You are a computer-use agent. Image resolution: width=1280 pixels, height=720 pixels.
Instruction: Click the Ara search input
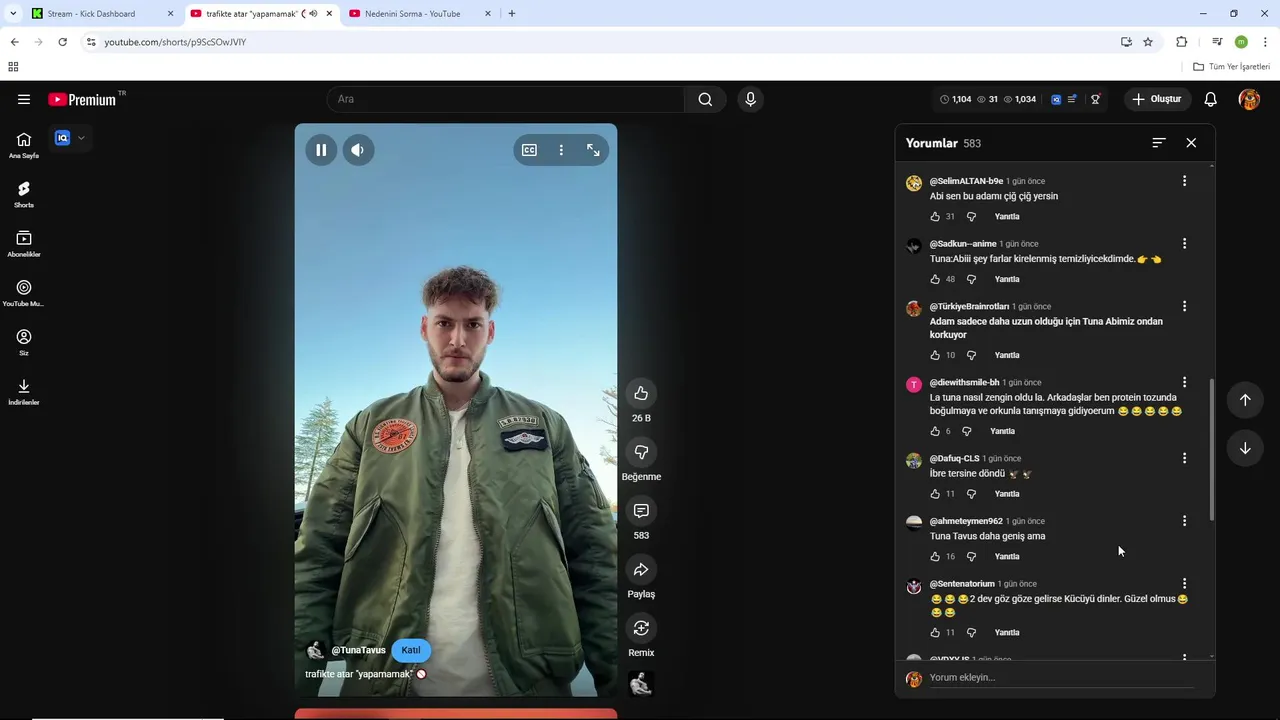(505, 99)
